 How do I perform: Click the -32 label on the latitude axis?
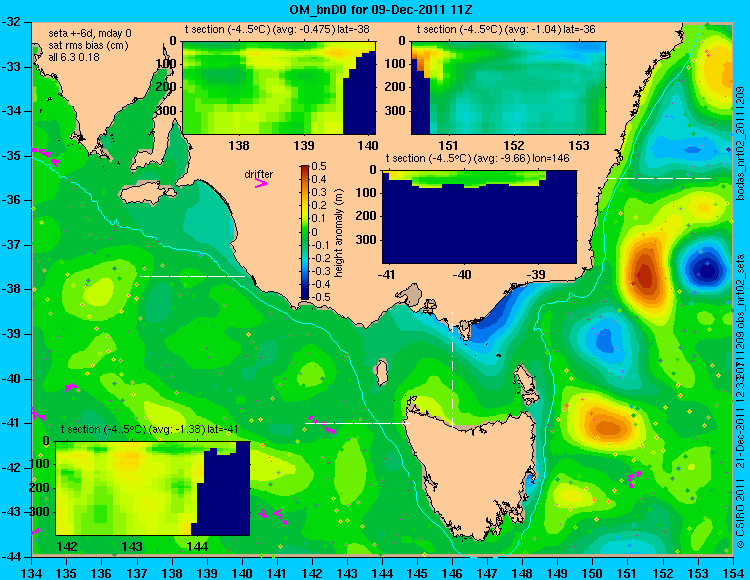click(13, 22)
